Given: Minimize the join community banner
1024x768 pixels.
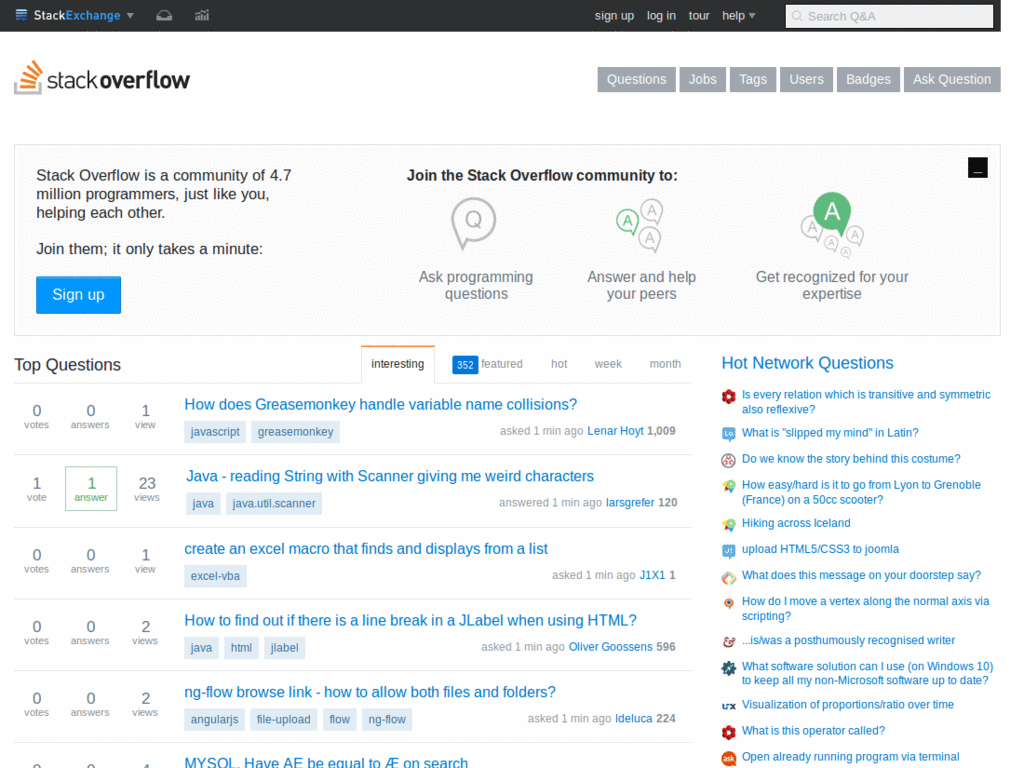Looking at the screenshot, I should pos(978,168).
